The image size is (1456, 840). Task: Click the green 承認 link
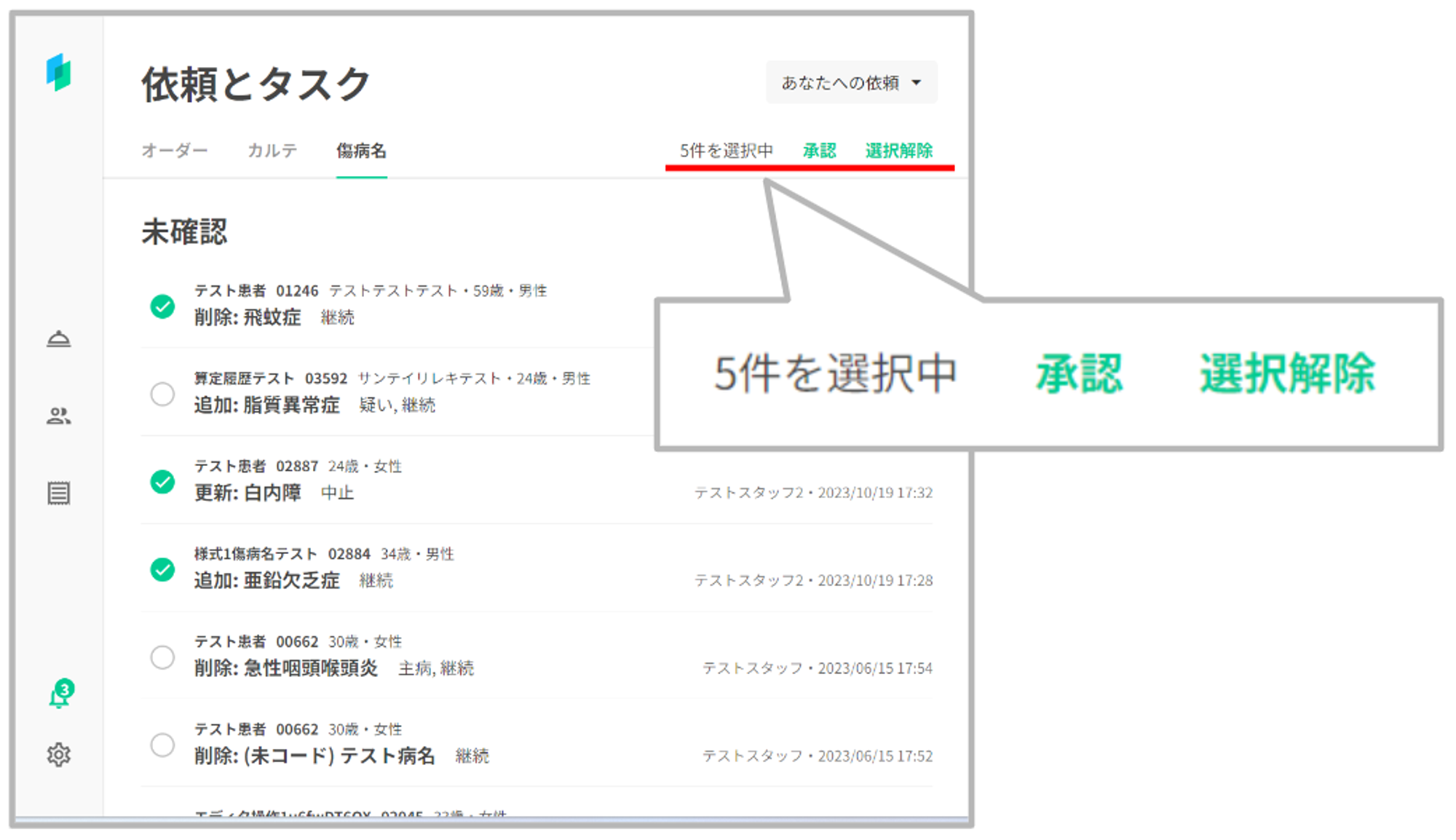pos(819,151)
